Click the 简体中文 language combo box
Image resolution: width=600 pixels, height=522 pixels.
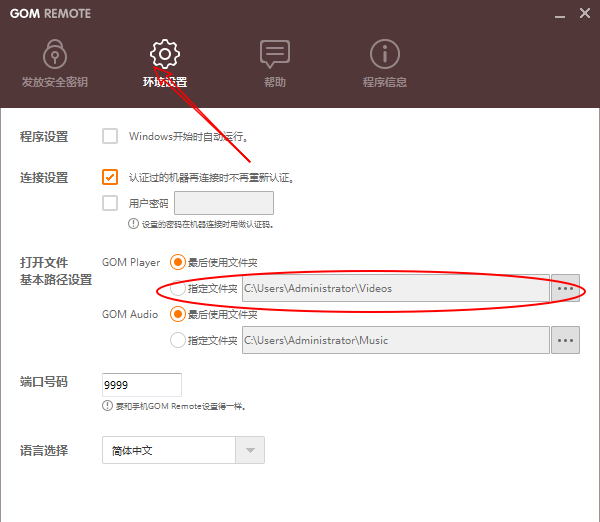(x=183, y=450)
